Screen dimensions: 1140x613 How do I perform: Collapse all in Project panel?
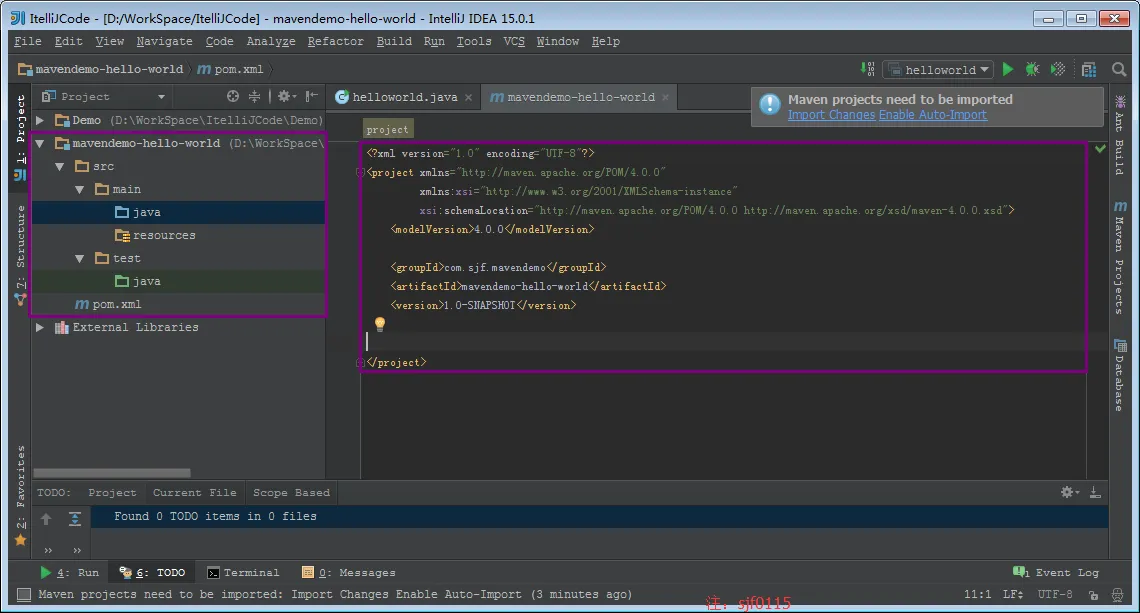254,96
